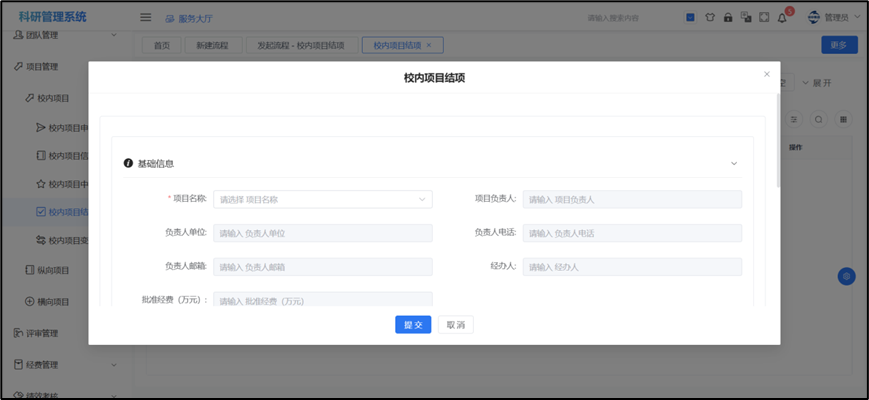This screenshot has width=869, height=400.
Task: Toggle fullscreen mode icon
Action: (764, 17)
